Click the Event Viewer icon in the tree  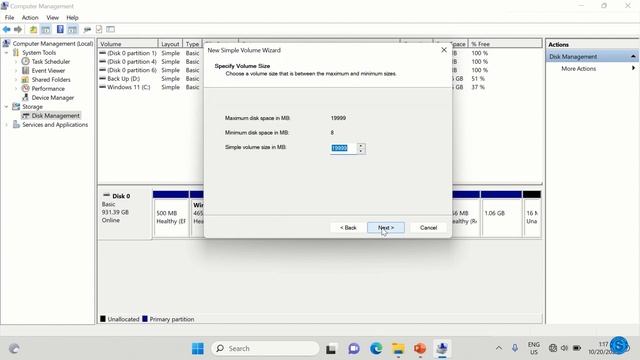coord(25,70)
